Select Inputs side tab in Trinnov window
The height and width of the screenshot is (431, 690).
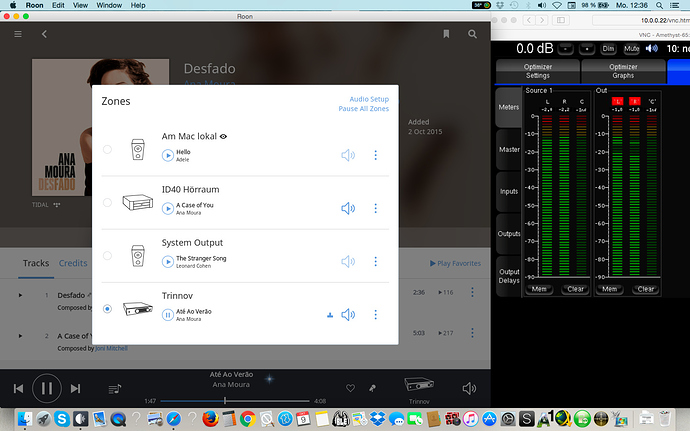point(509,192)
